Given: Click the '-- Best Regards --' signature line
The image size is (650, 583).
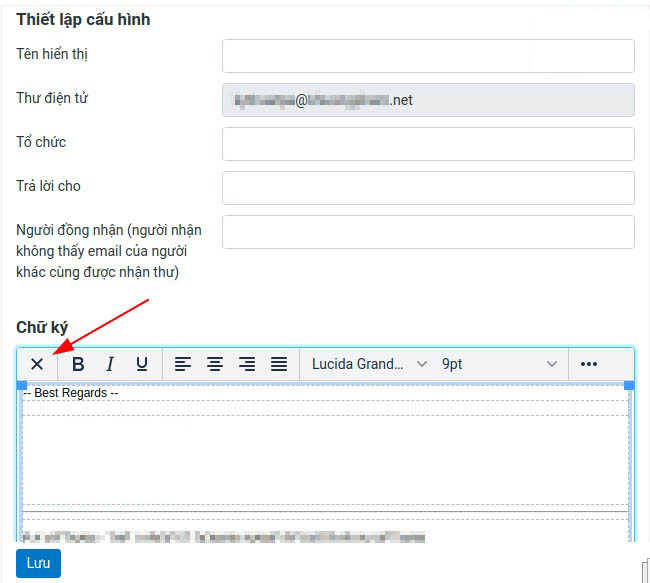Looking at the screenshot, I should tap(70, 393).
